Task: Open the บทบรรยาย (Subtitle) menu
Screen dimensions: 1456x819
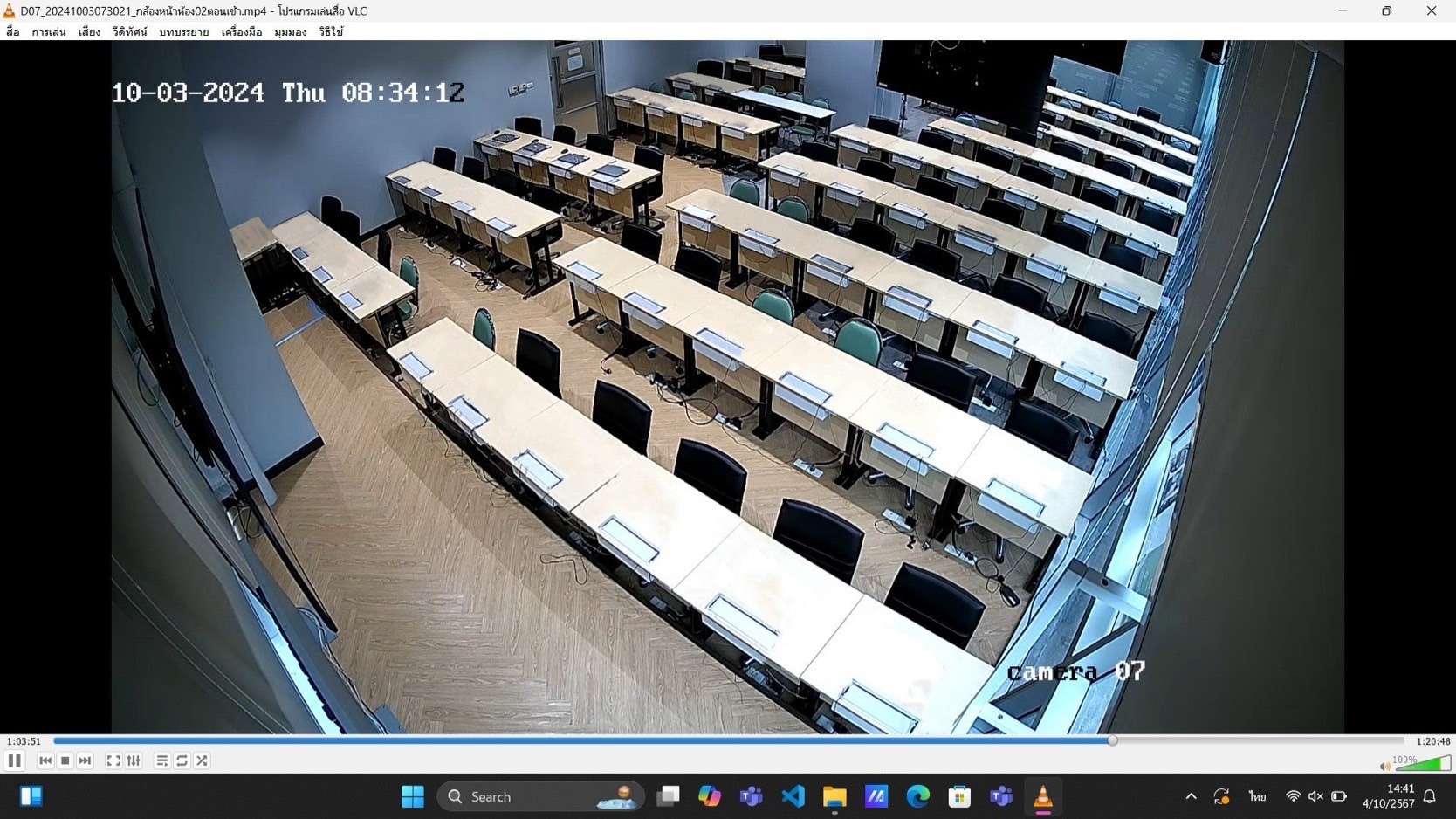Action: coord(183,31)
